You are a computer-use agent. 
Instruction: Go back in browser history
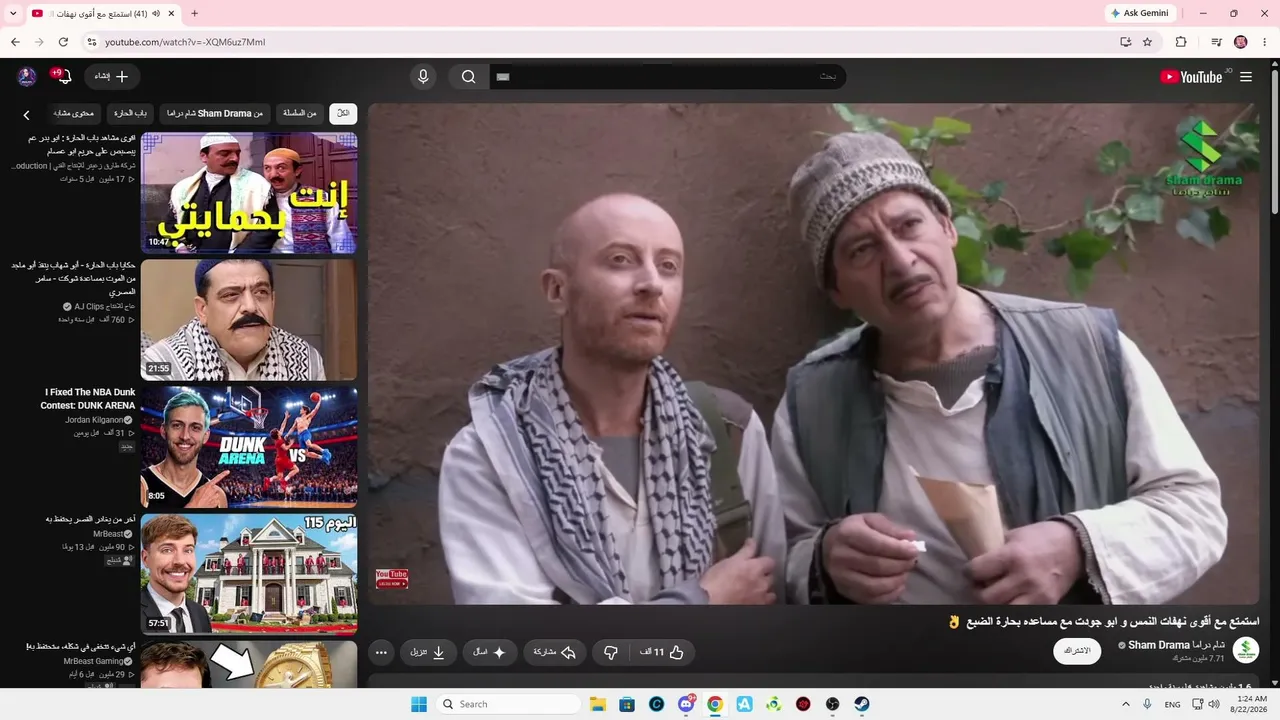click(15, 42)
